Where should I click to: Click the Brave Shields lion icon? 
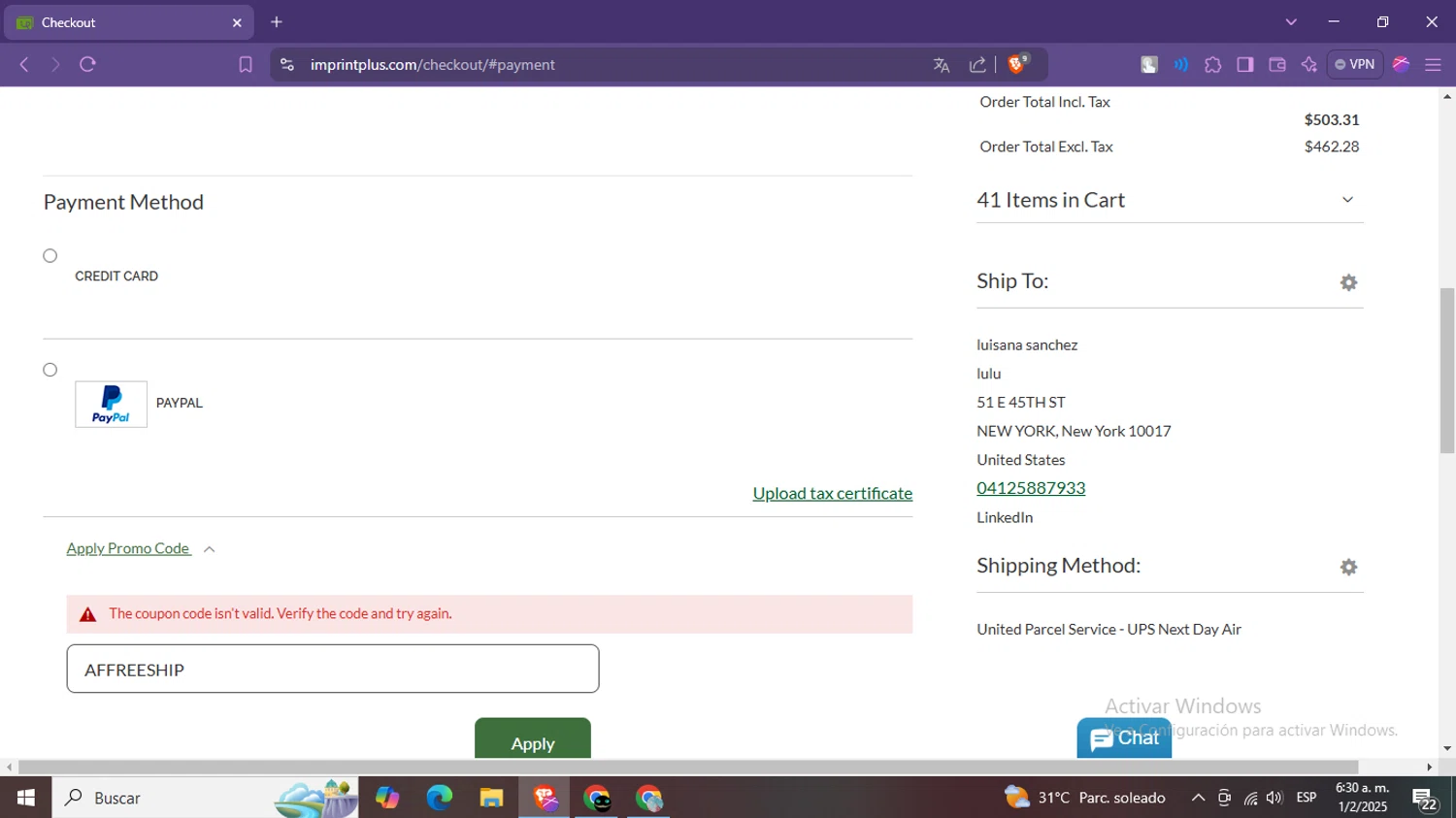(1016, 64)
